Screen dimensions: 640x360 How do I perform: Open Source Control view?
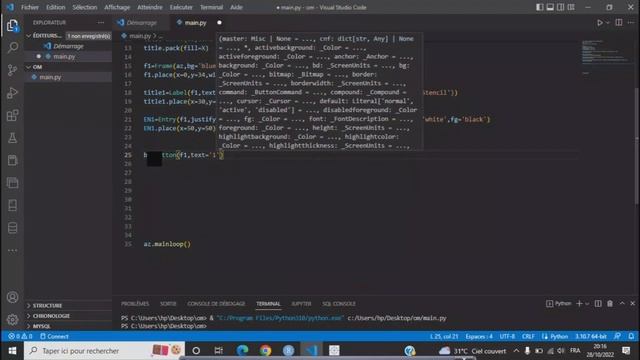[x=12, y=70]
